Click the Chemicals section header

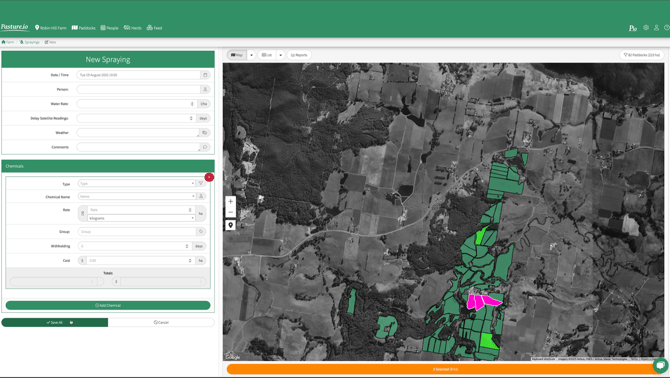point(108,166)
